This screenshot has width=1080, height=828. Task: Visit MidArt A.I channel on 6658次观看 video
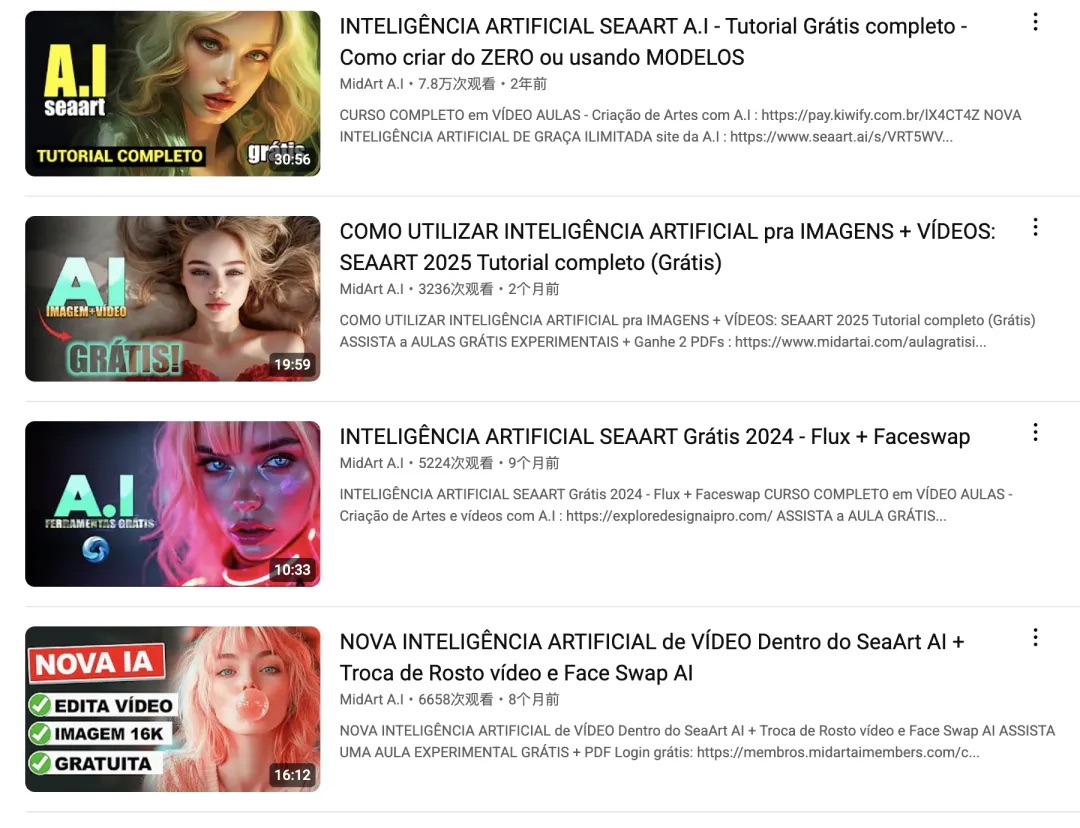371,699
